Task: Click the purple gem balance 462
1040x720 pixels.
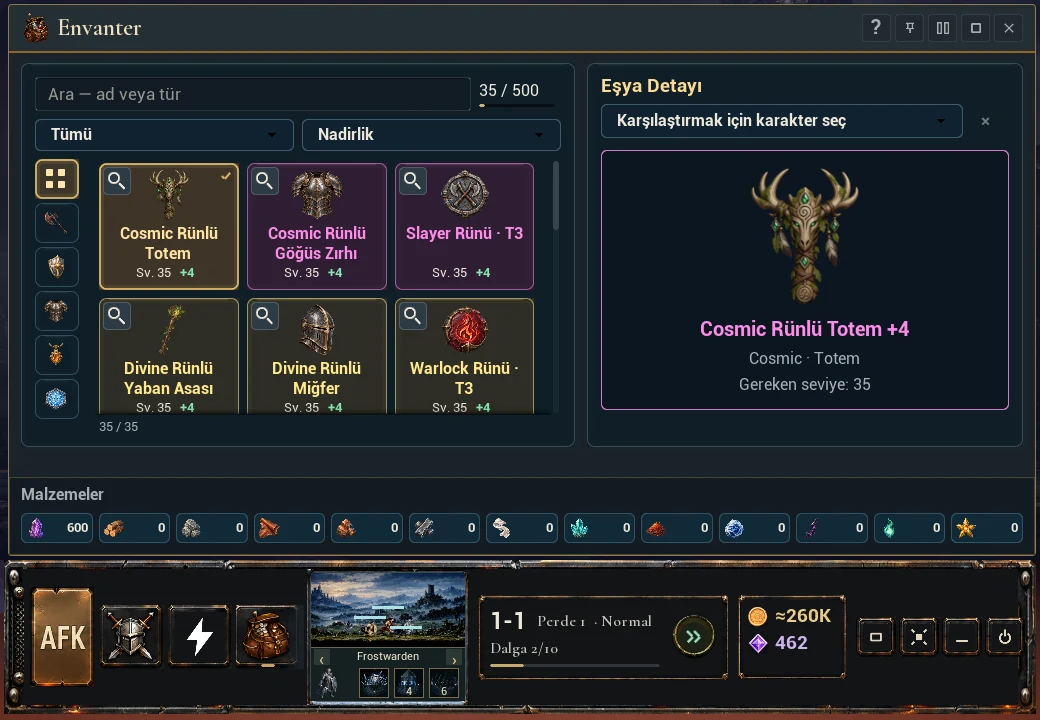Action: (778, 643)
